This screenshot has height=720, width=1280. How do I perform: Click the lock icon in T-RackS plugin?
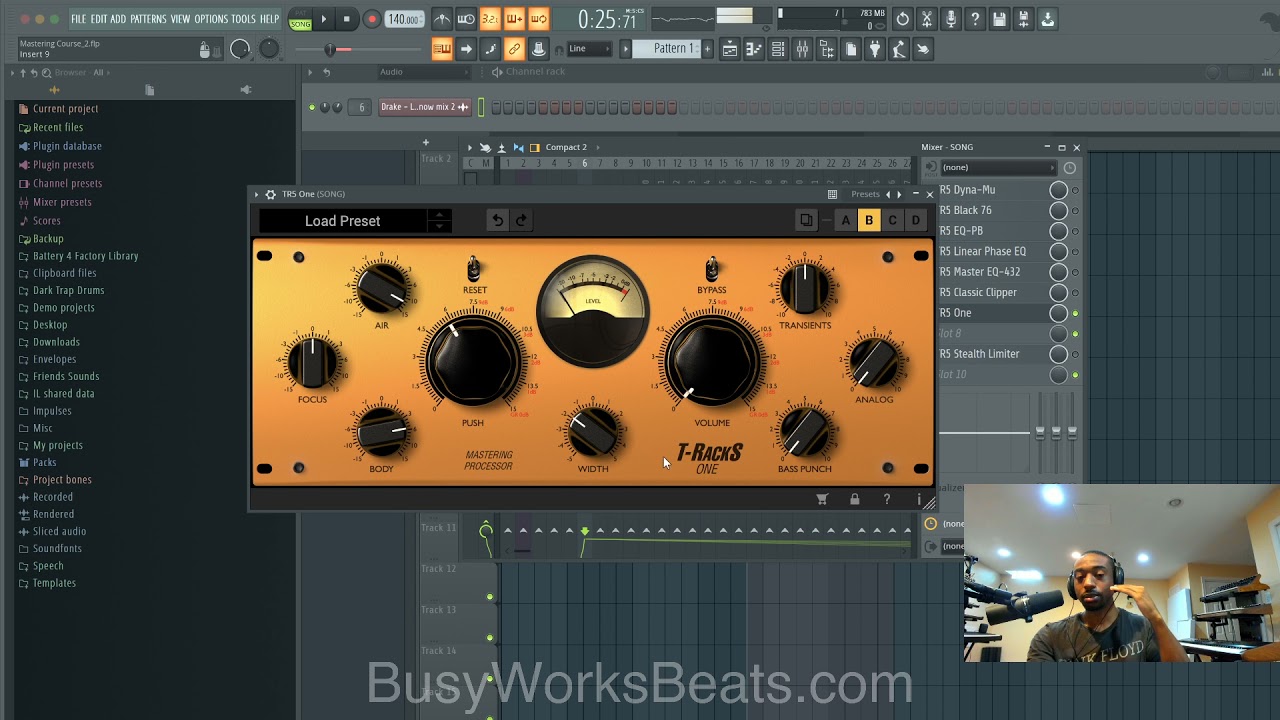pyautogui.click(x=854, y=499)
